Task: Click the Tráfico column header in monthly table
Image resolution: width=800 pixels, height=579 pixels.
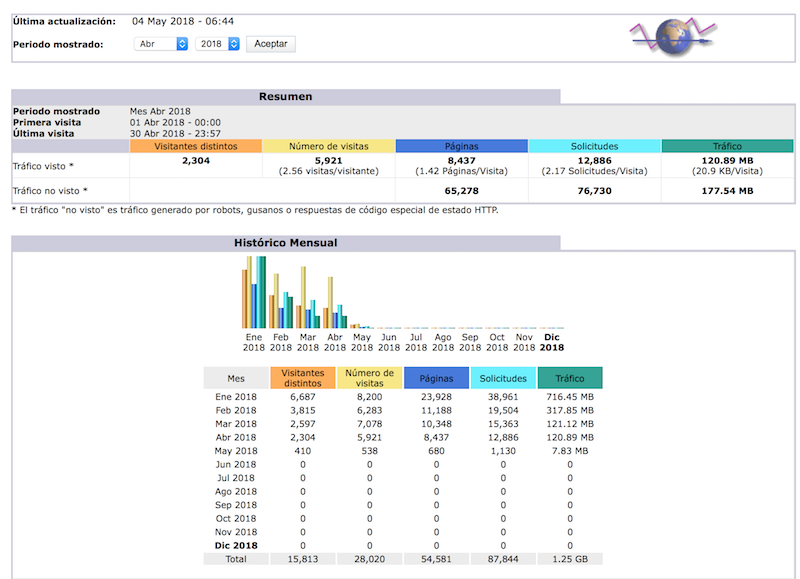Action: (570, 378)
